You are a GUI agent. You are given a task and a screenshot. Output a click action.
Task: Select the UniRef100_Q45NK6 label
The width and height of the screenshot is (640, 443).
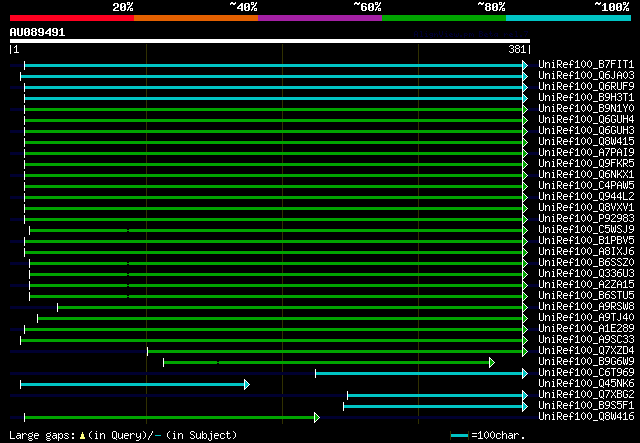tap(586, 384)
